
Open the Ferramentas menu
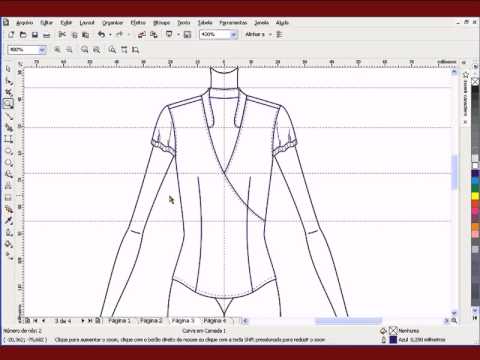pos(233,23)
